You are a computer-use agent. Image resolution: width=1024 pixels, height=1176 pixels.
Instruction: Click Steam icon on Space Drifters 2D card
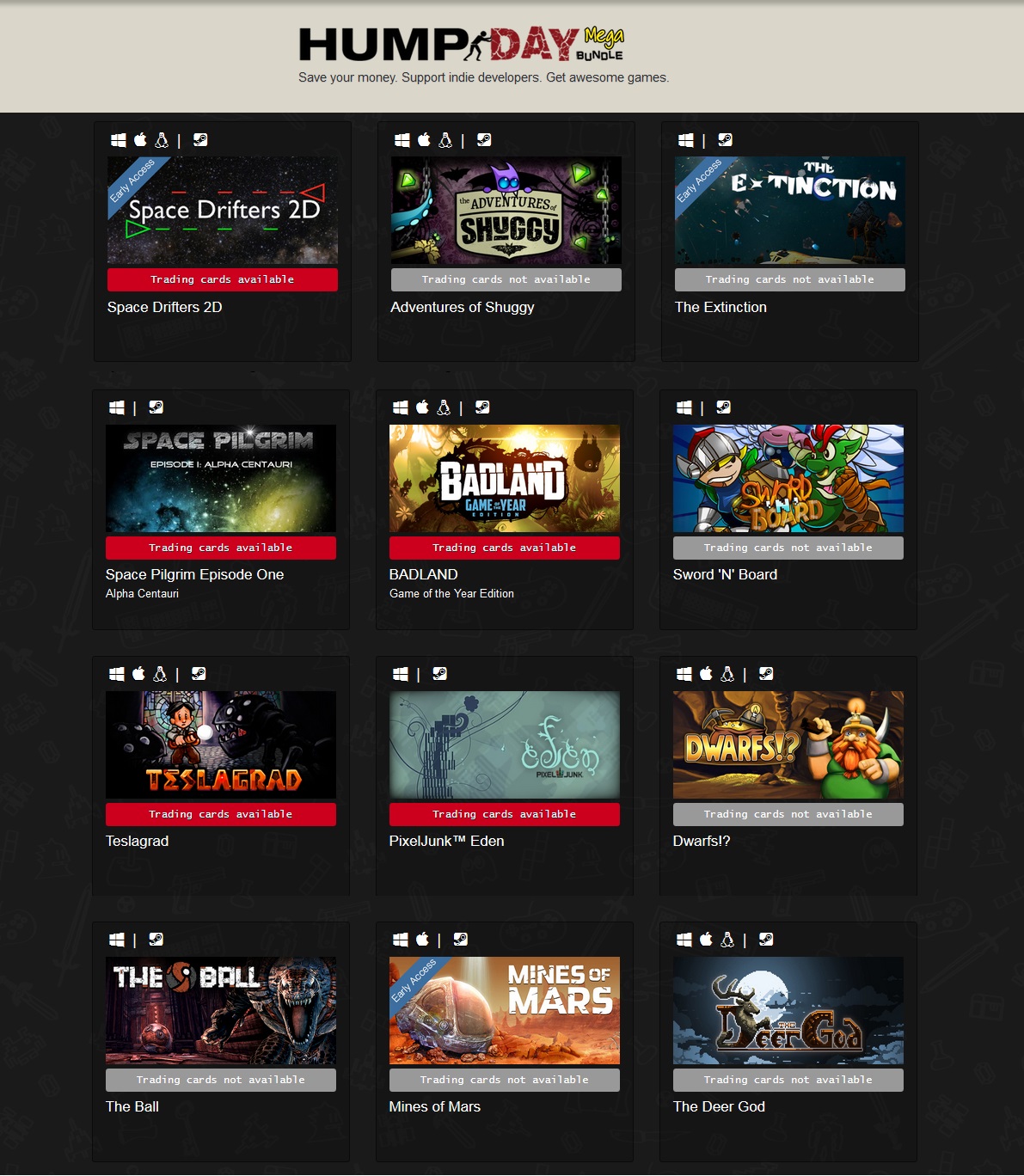tap(200, 140)
